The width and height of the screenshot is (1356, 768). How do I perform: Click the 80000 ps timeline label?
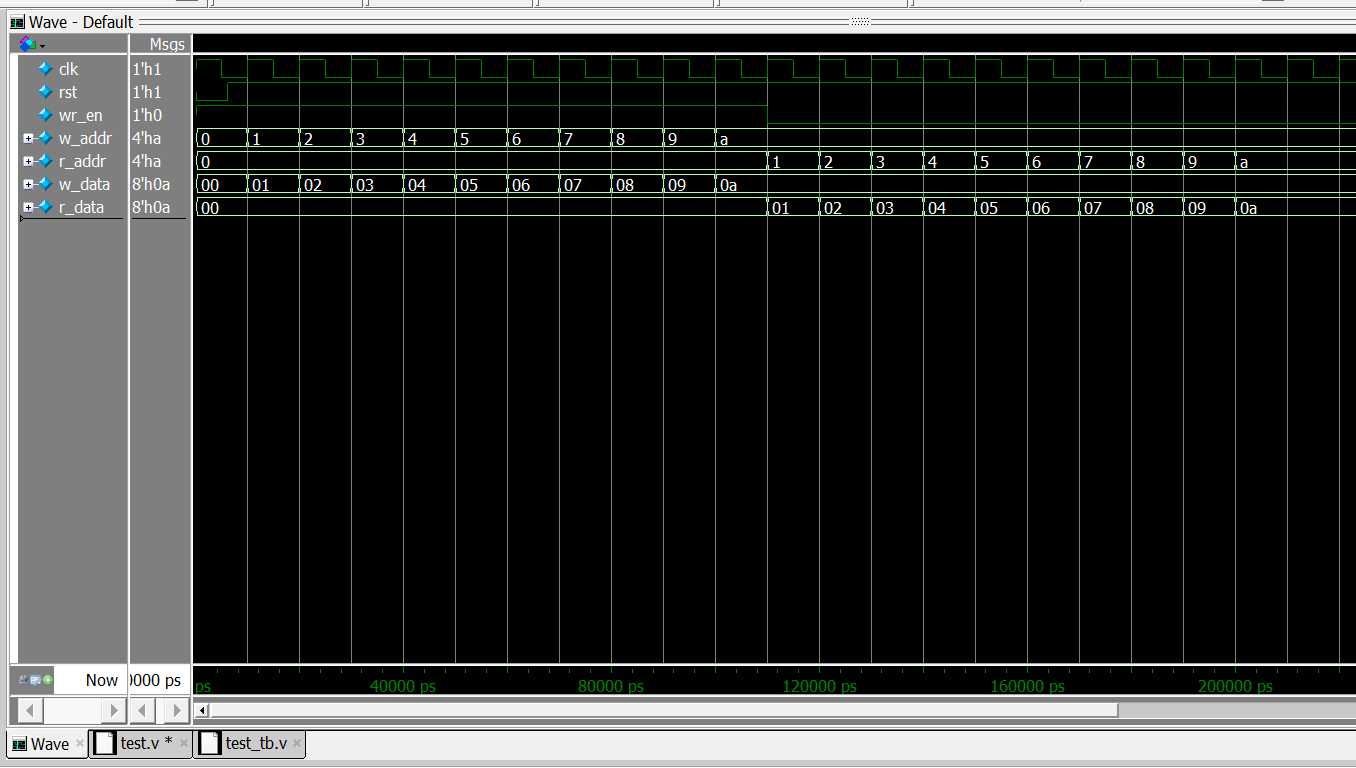[611, 687]
